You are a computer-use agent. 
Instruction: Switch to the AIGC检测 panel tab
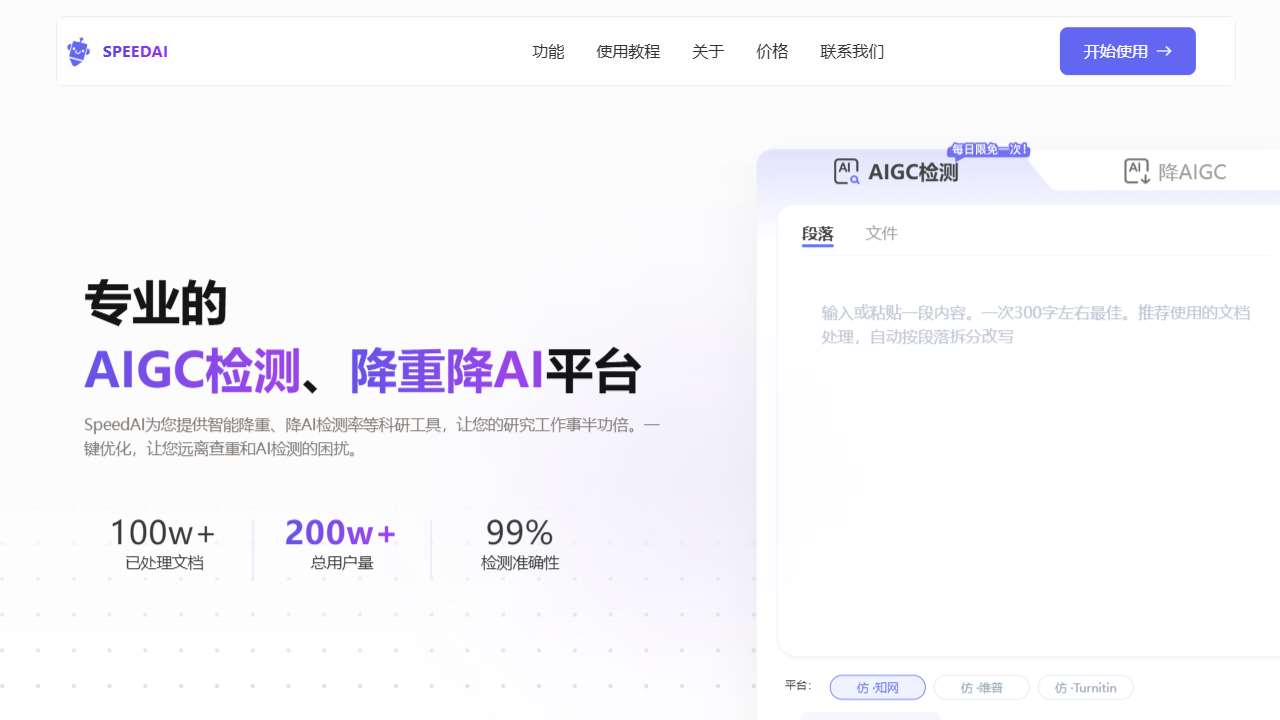coord(896,171)
